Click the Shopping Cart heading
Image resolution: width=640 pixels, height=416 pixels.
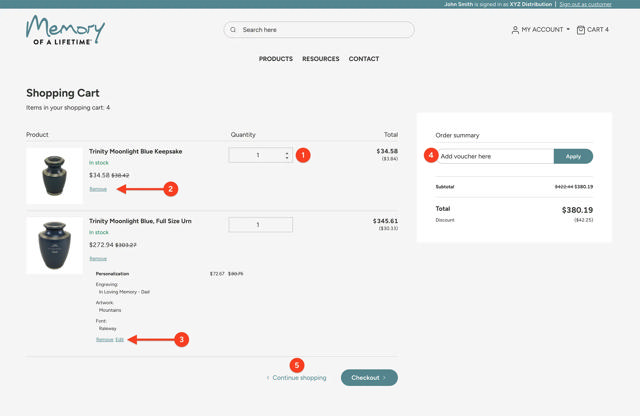[x=62, y=93]
